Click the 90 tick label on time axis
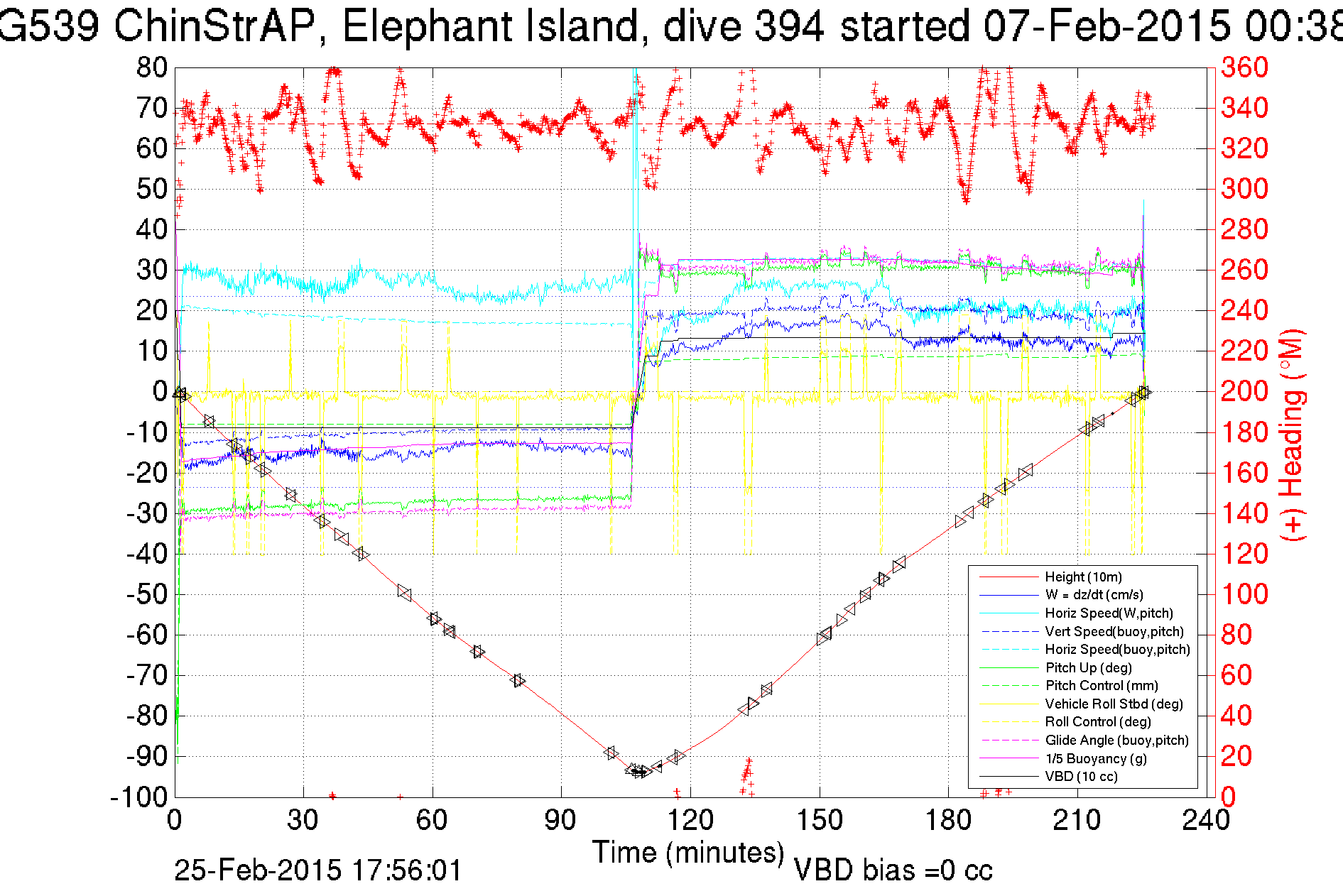Image resolution: width=1343 pixels, height=896 pixels. tap(560, 820)
